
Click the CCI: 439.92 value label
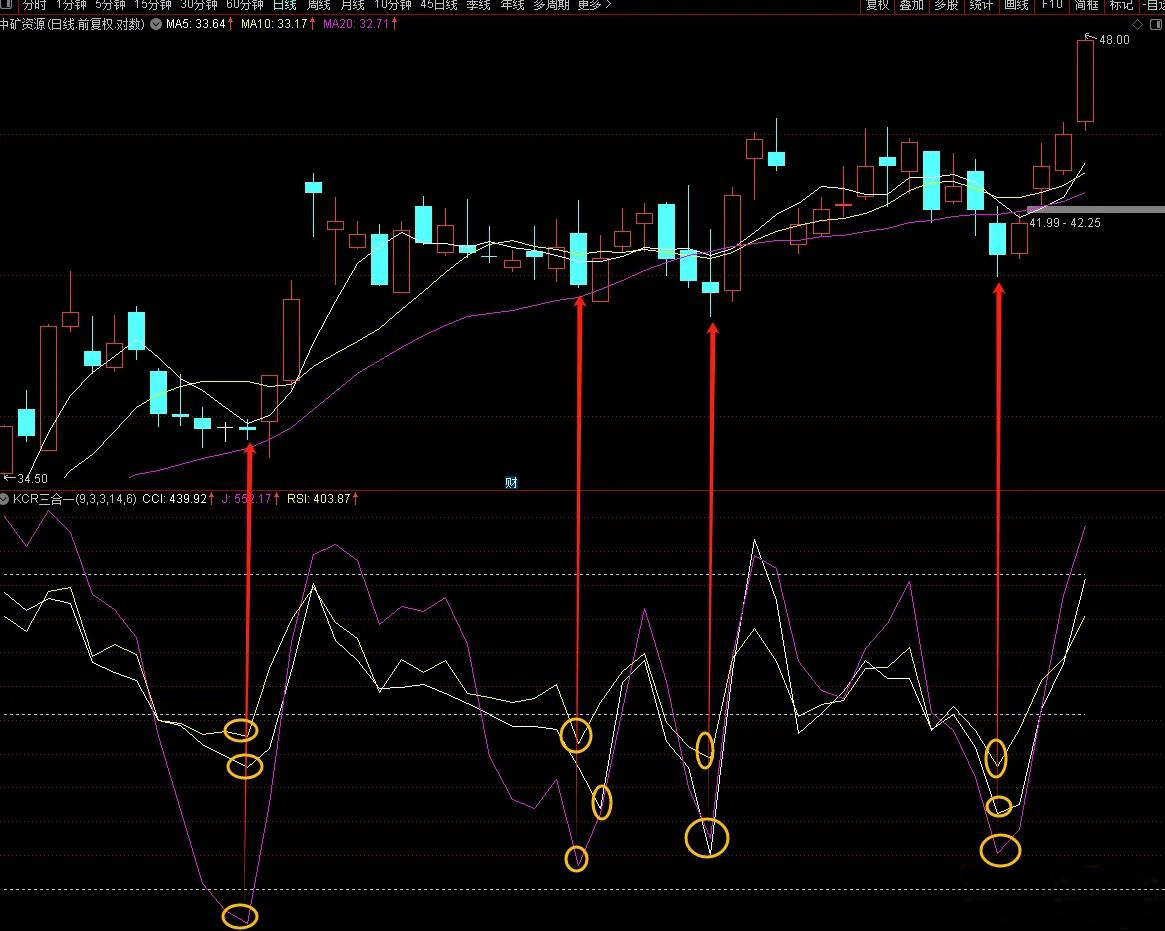(175, 499)
